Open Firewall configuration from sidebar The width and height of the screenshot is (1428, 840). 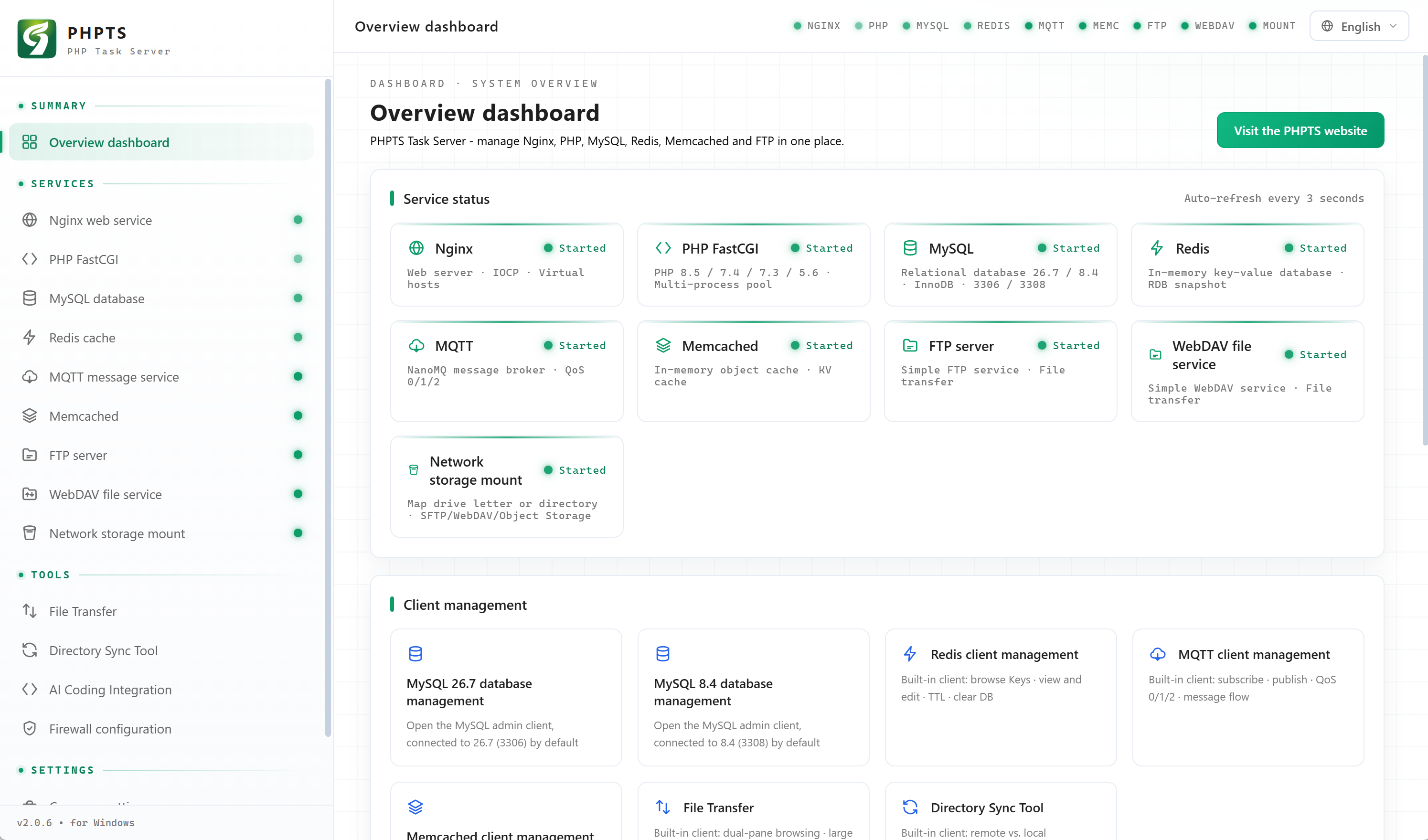[161, 728]
